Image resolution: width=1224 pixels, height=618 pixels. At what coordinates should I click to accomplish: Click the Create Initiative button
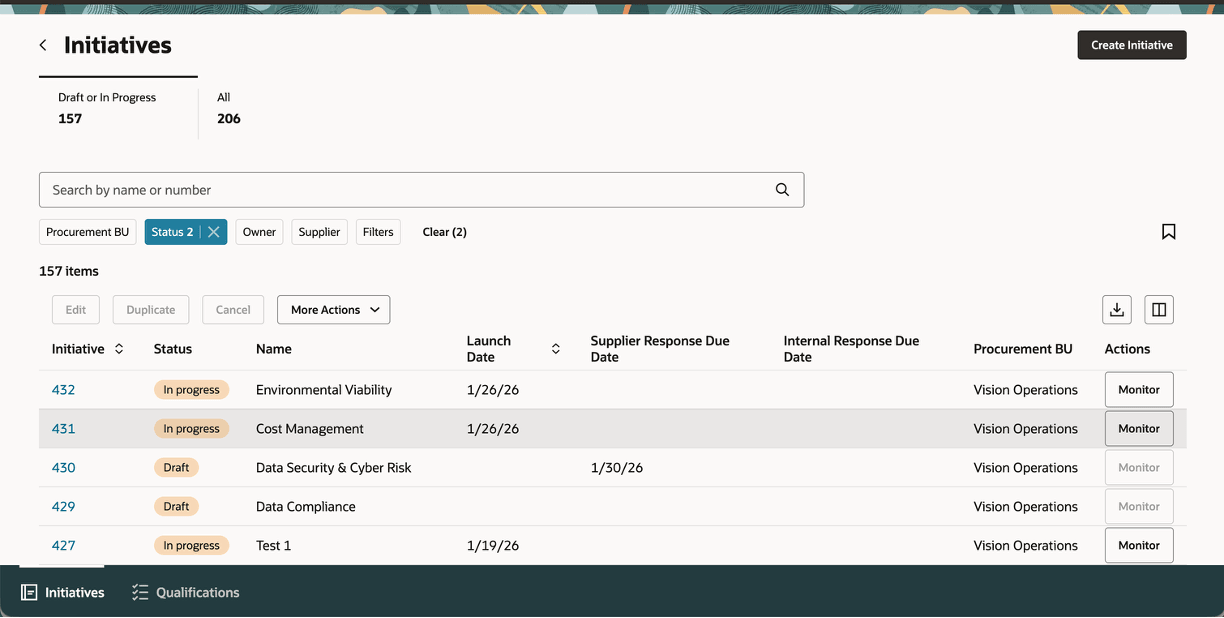(x=1131, y=44)
